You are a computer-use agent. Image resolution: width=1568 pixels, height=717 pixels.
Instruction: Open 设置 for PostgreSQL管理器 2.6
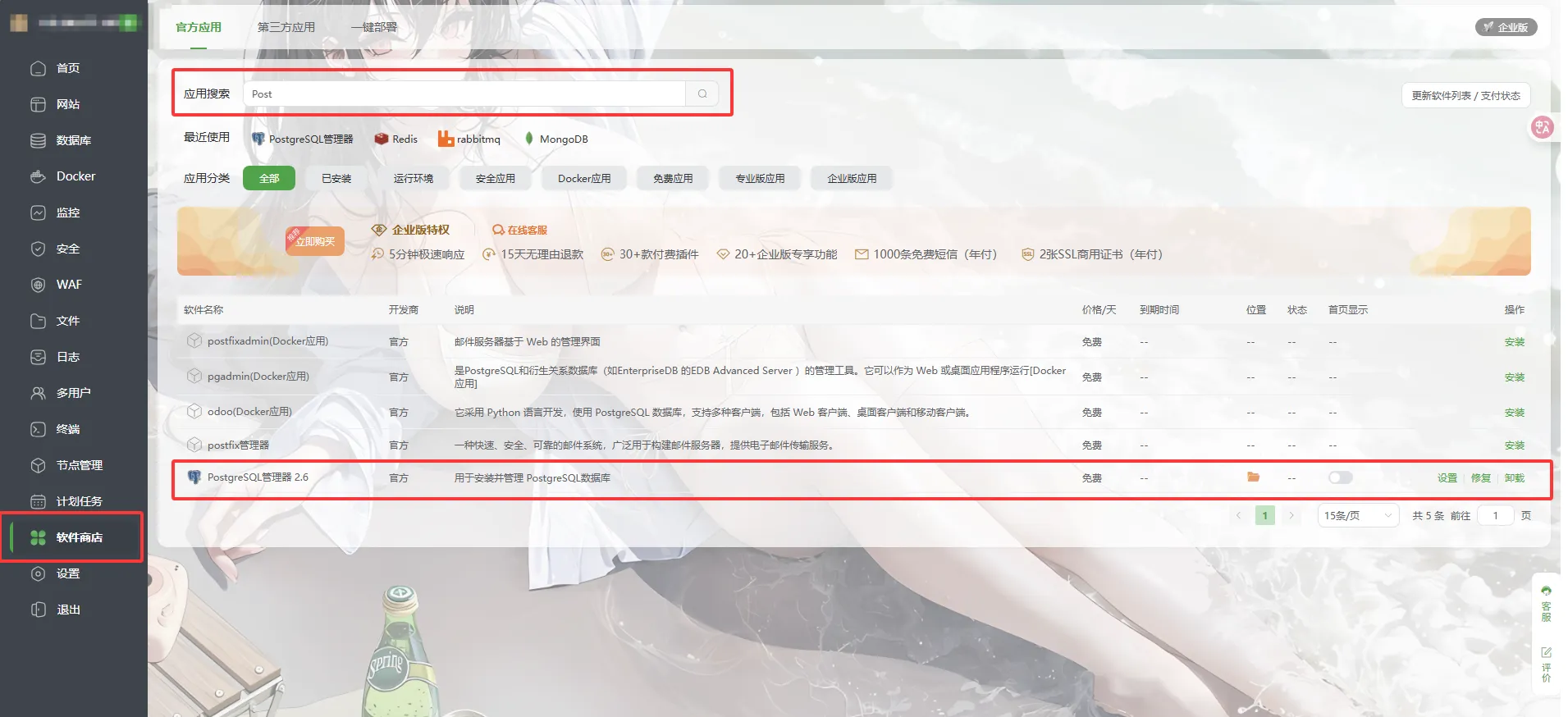[1447, 478]
